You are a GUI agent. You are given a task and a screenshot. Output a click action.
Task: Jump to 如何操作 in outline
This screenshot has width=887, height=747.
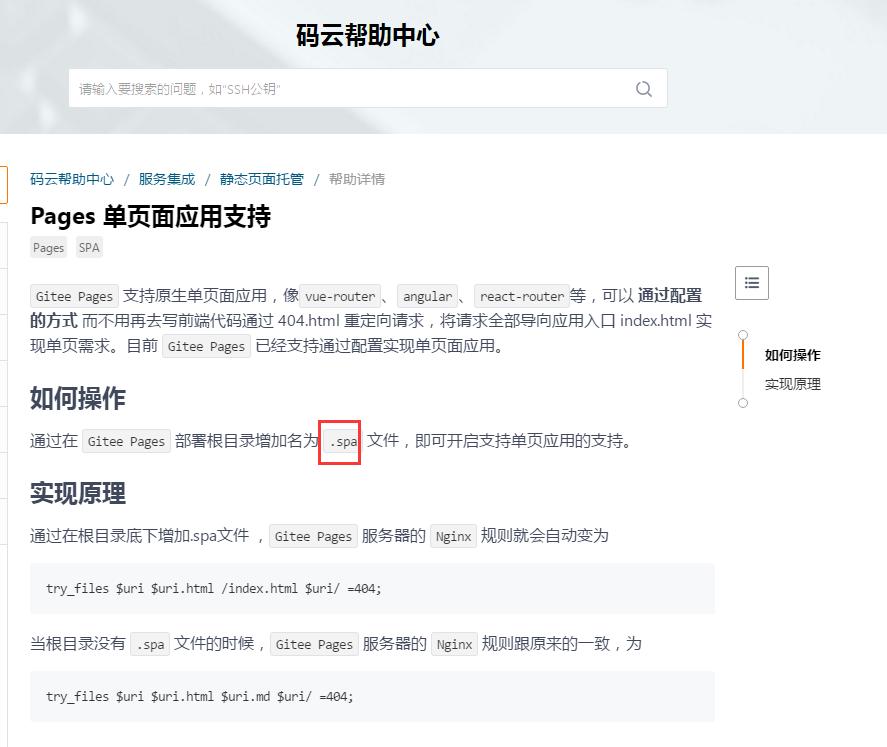tap(792, 355)
